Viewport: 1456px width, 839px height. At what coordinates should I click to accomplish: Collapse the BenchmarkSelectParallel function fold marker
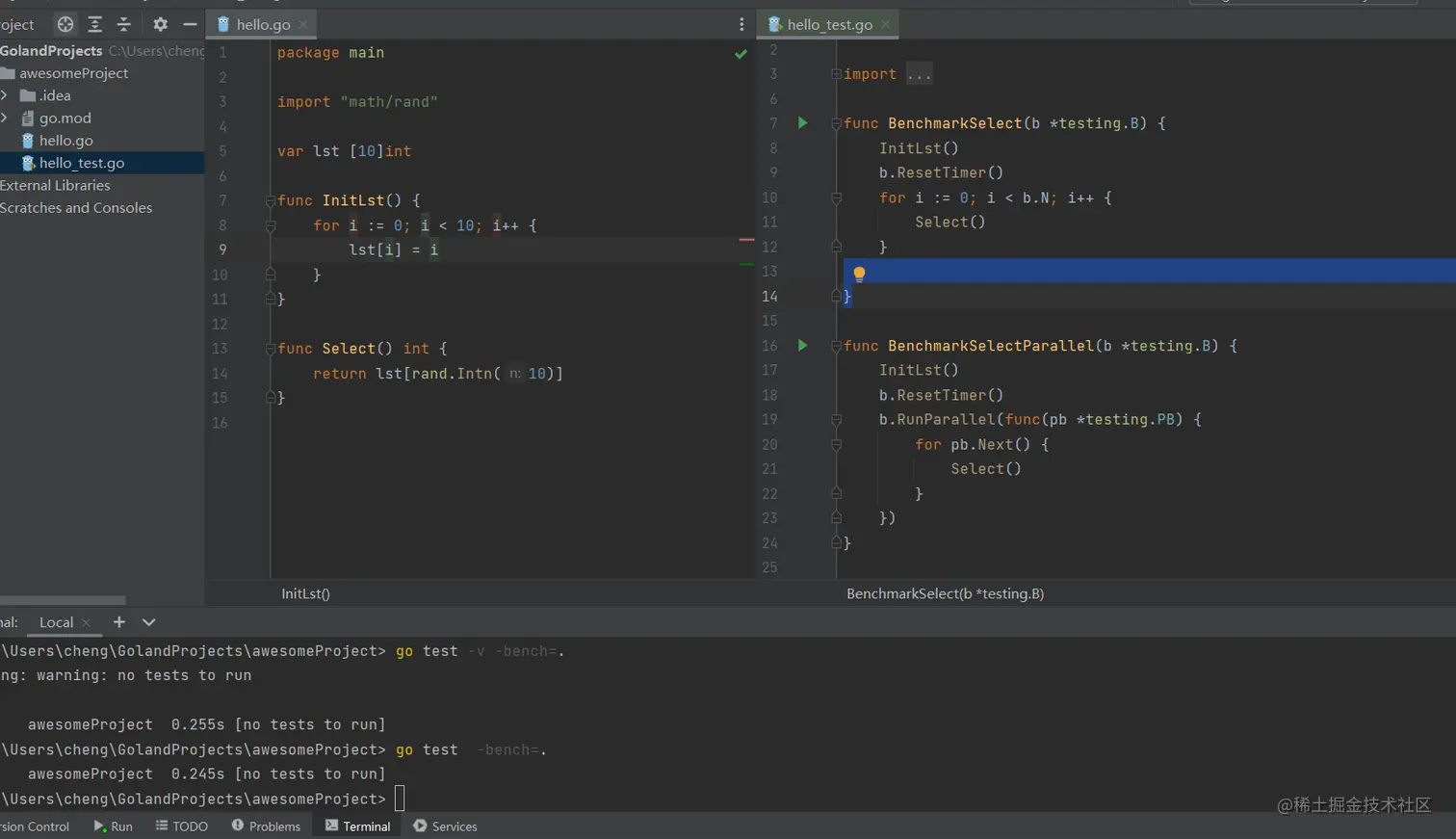click(x=836, y=346)
